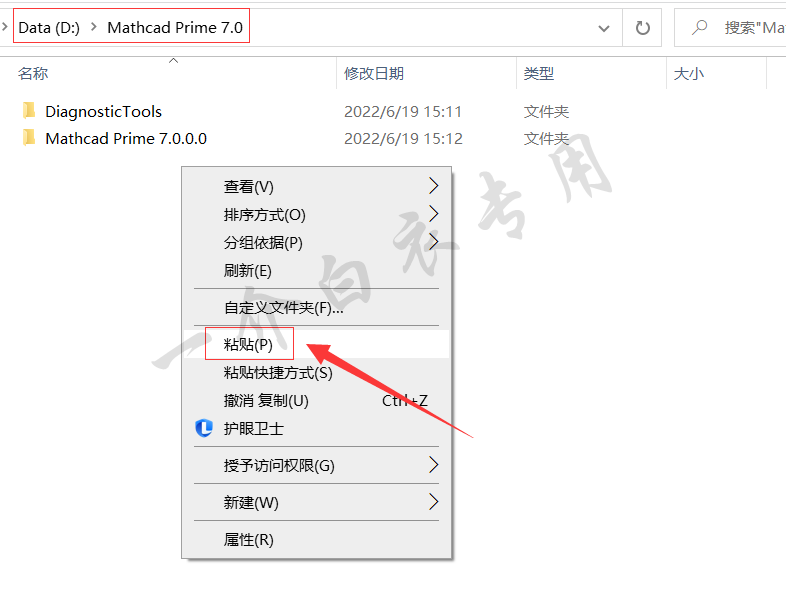Choose 排序方式(O) in context menu
This screenshot has width=786, height=589.
click(316, 215)
